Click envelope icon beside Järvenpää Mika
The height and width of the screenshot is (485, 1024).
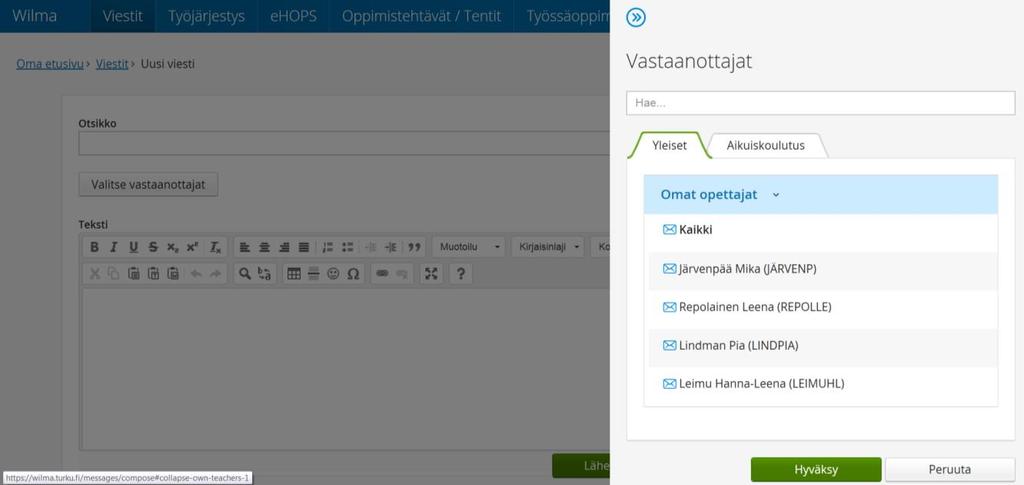click(669, 269)
